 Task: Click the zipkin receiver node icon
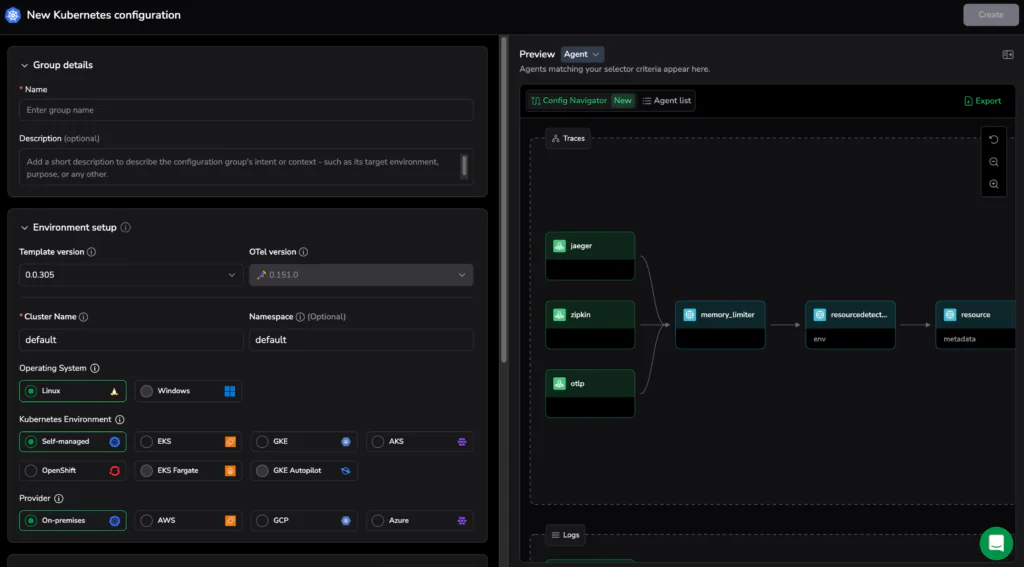click(x=559, y=315)
